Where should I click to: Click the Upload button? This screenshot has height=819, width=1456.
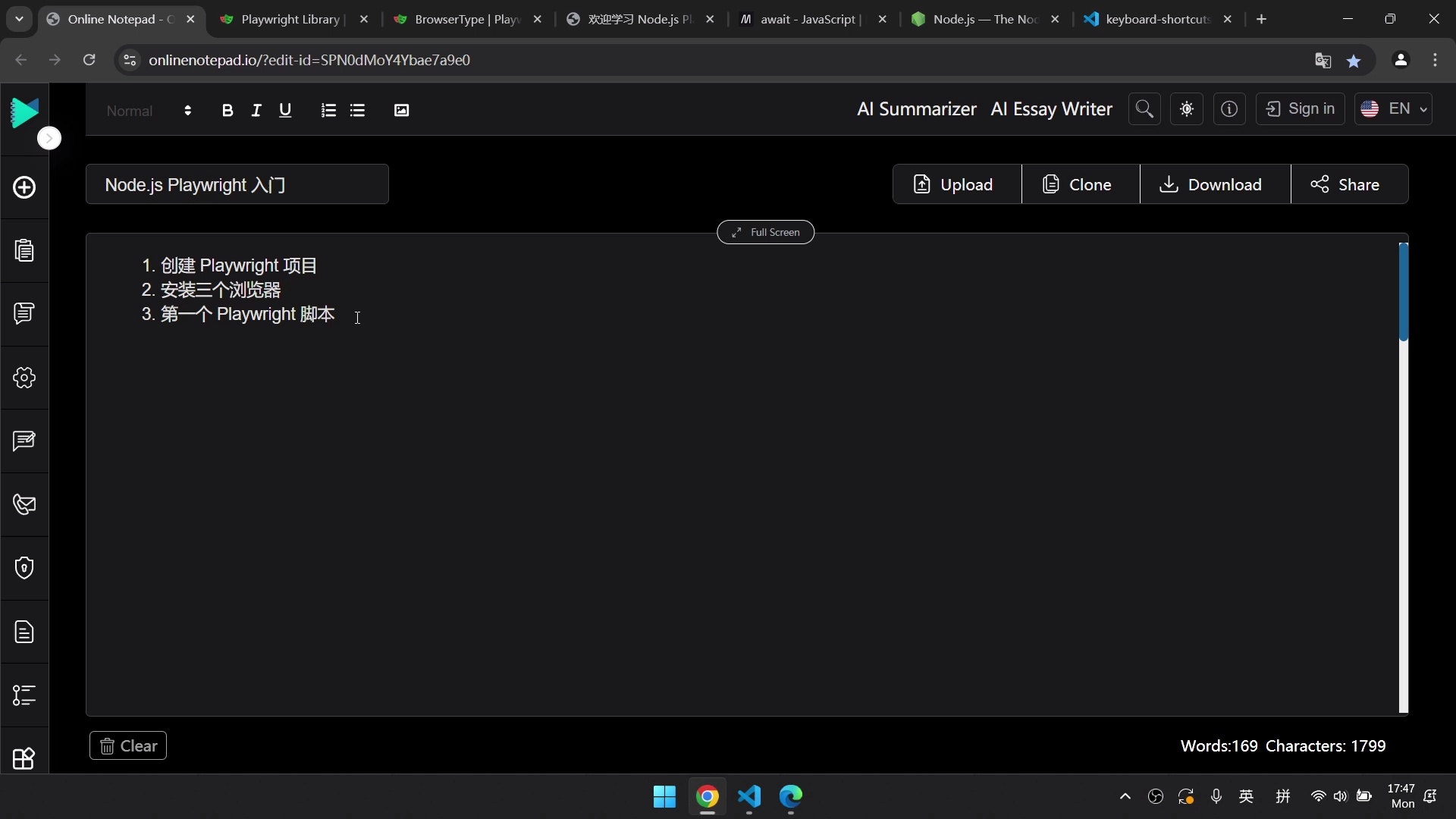click(x=957, y=184)
